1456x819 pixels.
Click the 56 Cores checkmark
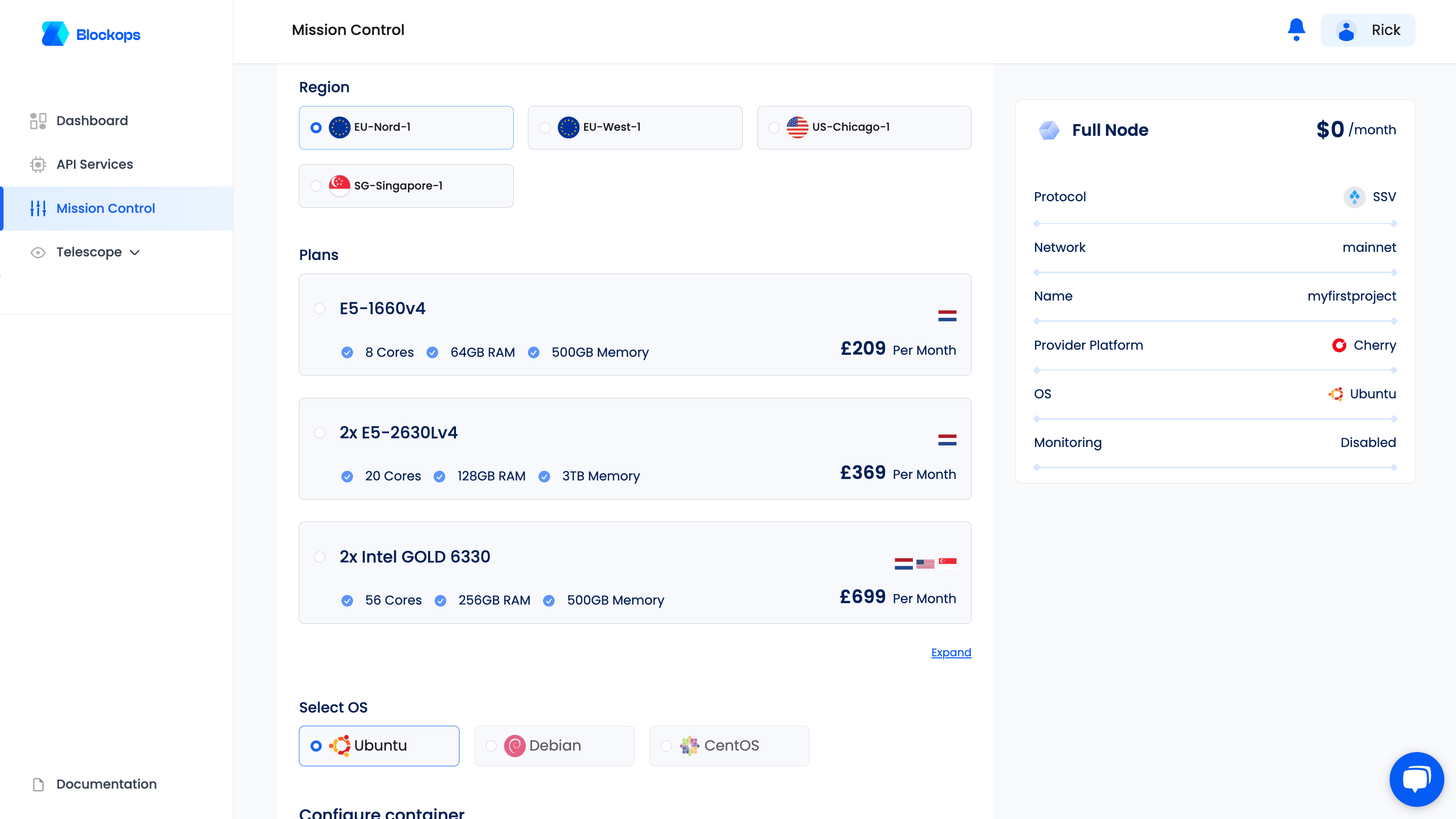coord(347,601)
